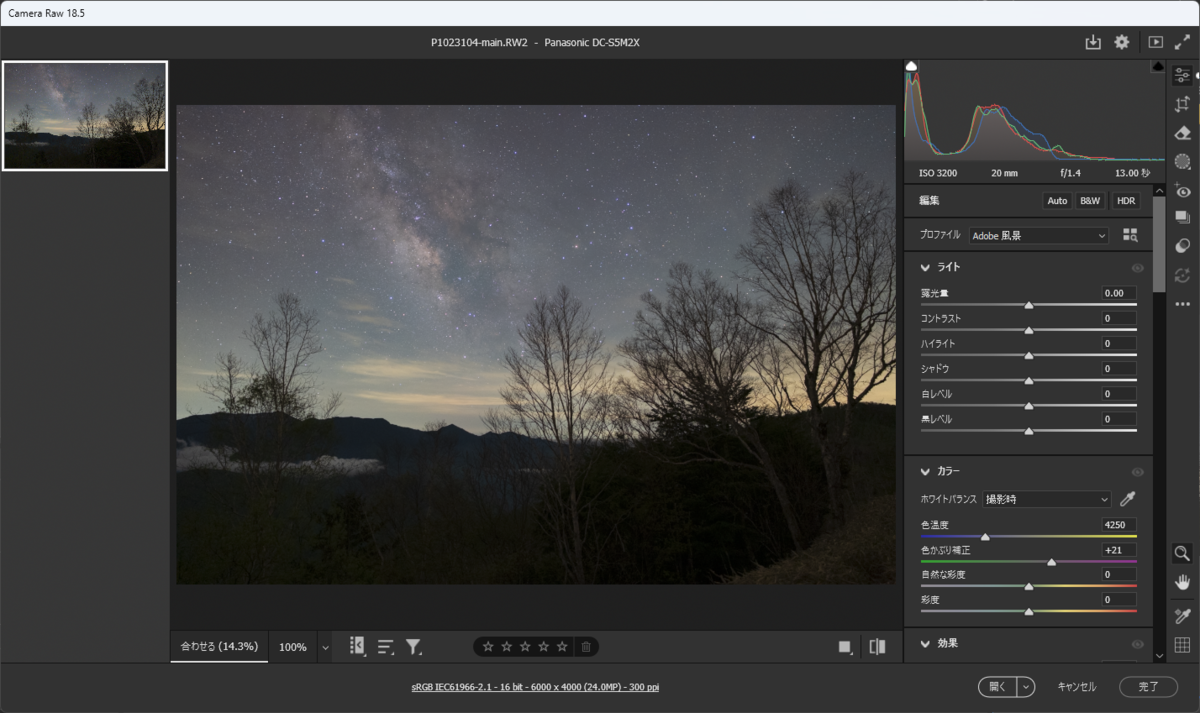This screenshot has height=713, width=1200.
Task: Select the Red Eye removal tool
Action: (1182, 190)
